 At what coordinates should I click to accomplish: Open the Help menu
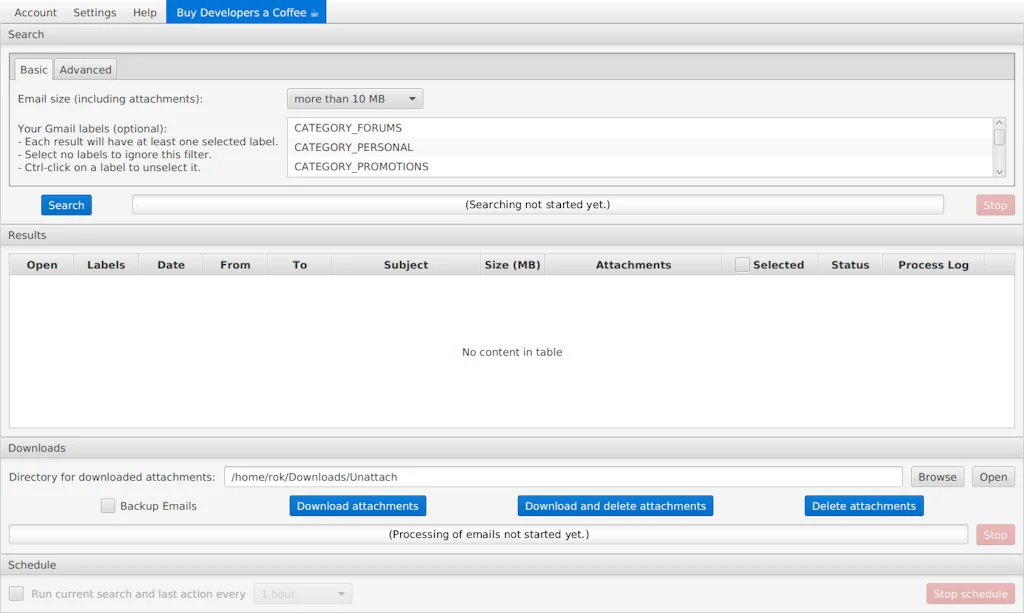144,12
